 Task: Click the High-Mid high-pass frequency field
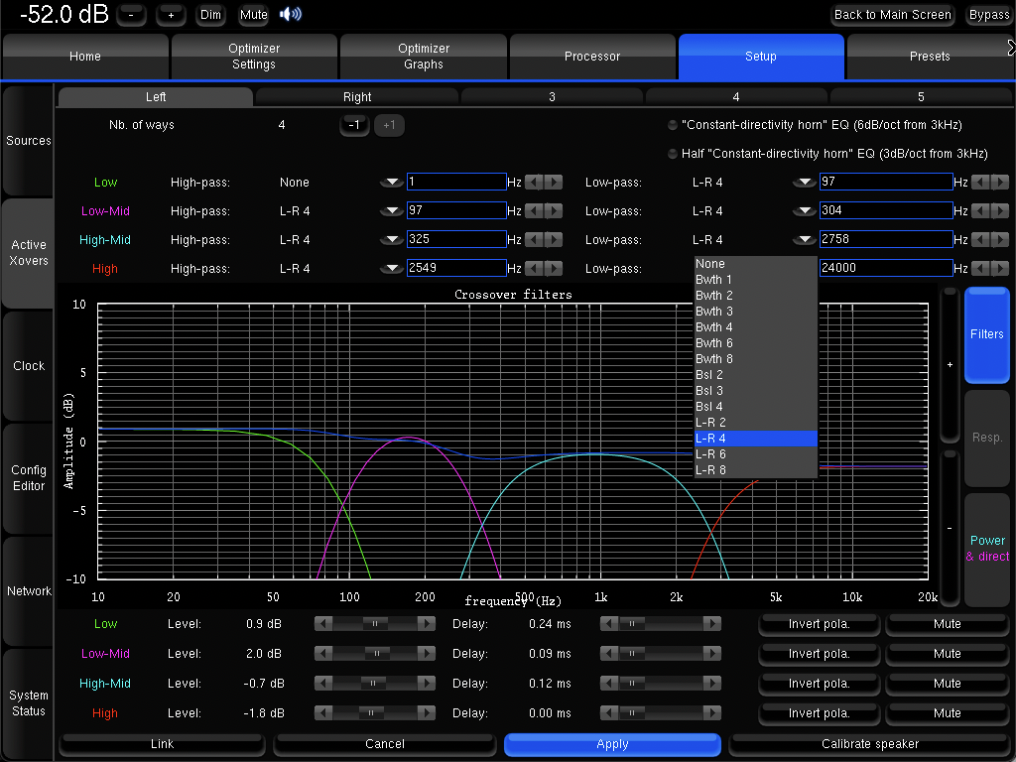pyautogui.click(x=456, y=240)
